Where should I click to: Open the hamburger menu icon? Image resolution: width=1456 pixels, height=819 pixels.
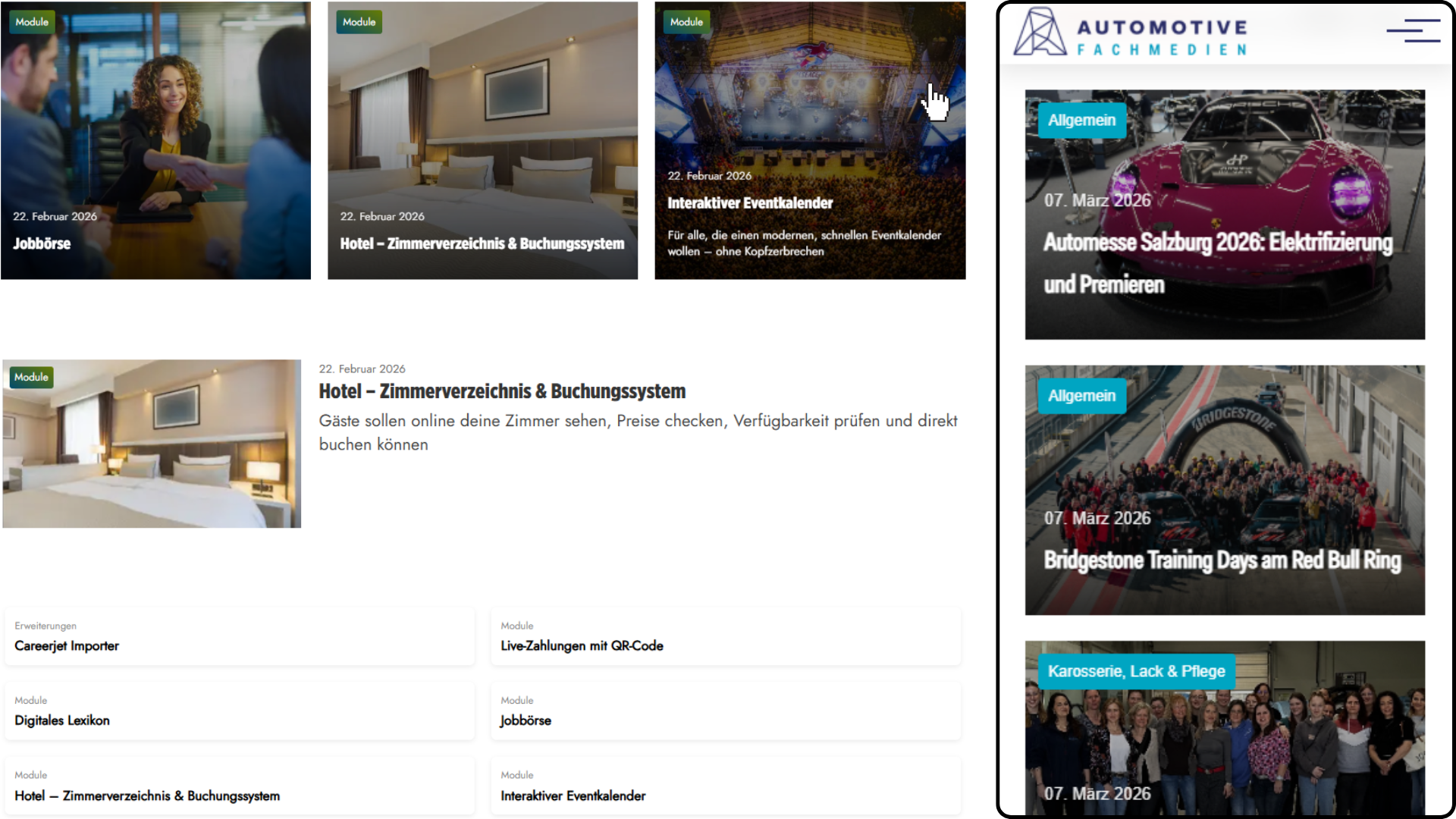1413,31
